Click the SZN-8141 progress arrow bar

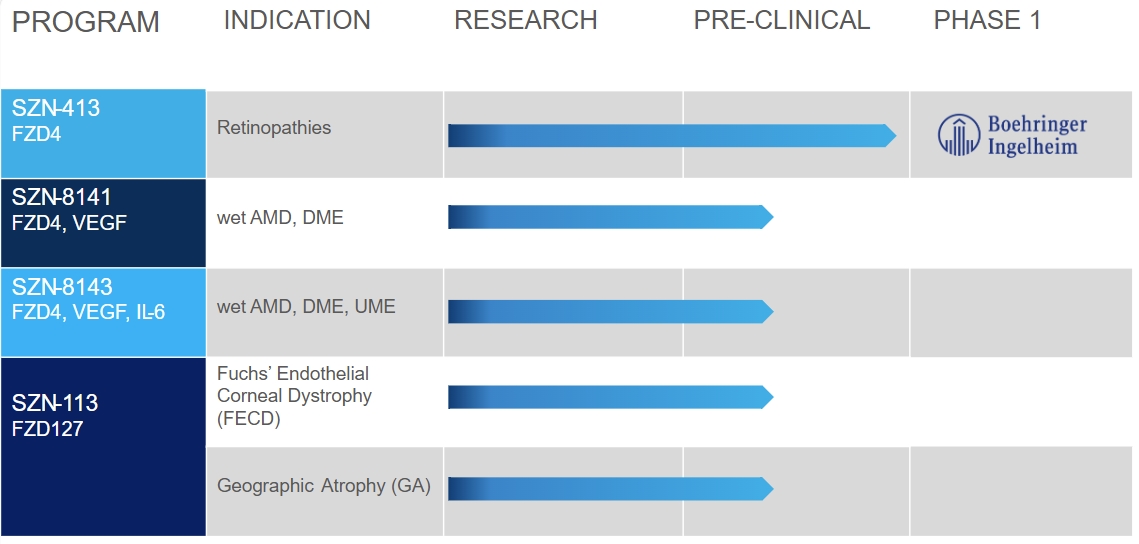[610, 217]
